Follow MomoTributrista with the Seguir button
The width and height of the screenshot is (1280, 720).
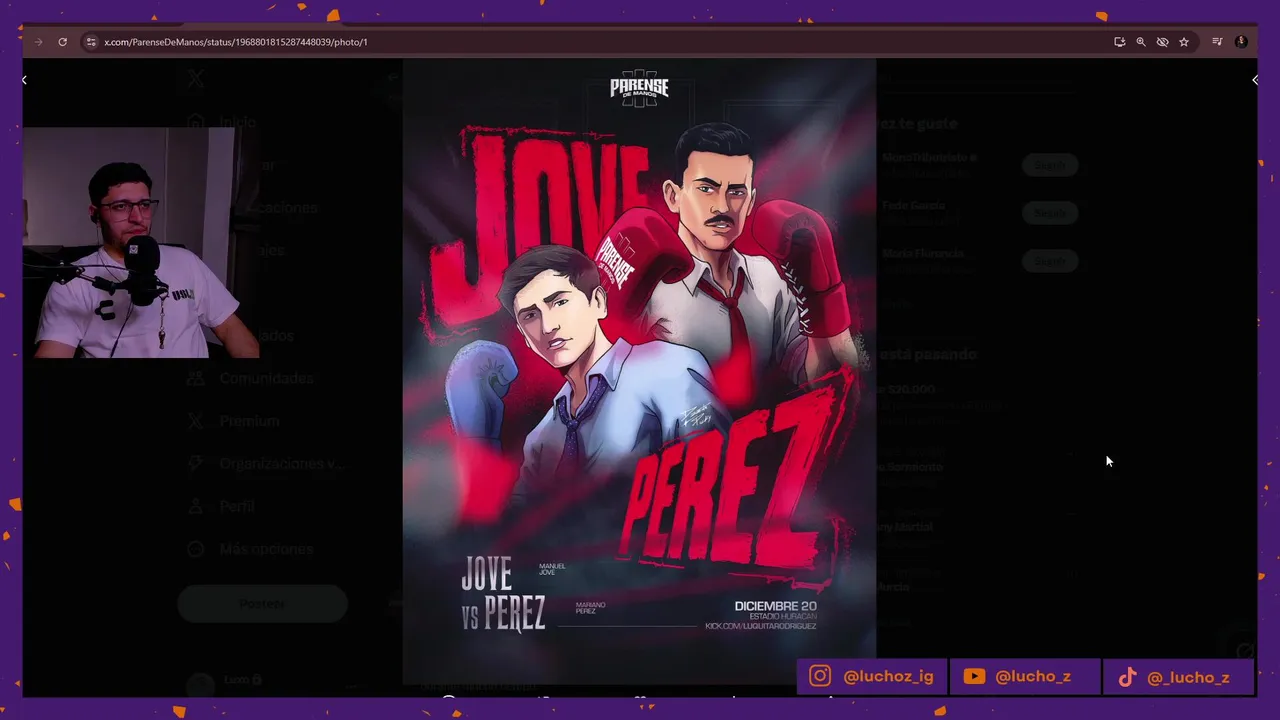[x=1050, y=165]
